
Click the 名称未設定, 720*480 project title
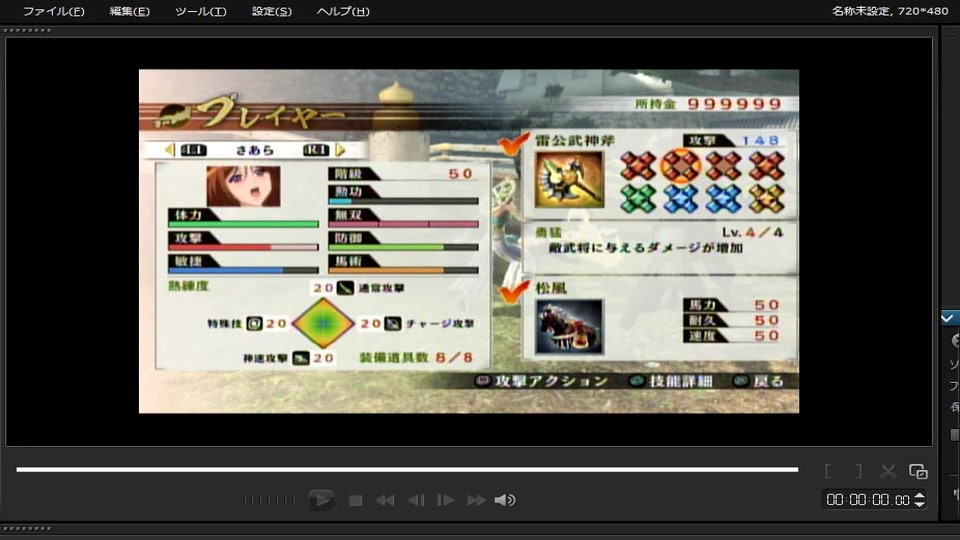(890, 11)
